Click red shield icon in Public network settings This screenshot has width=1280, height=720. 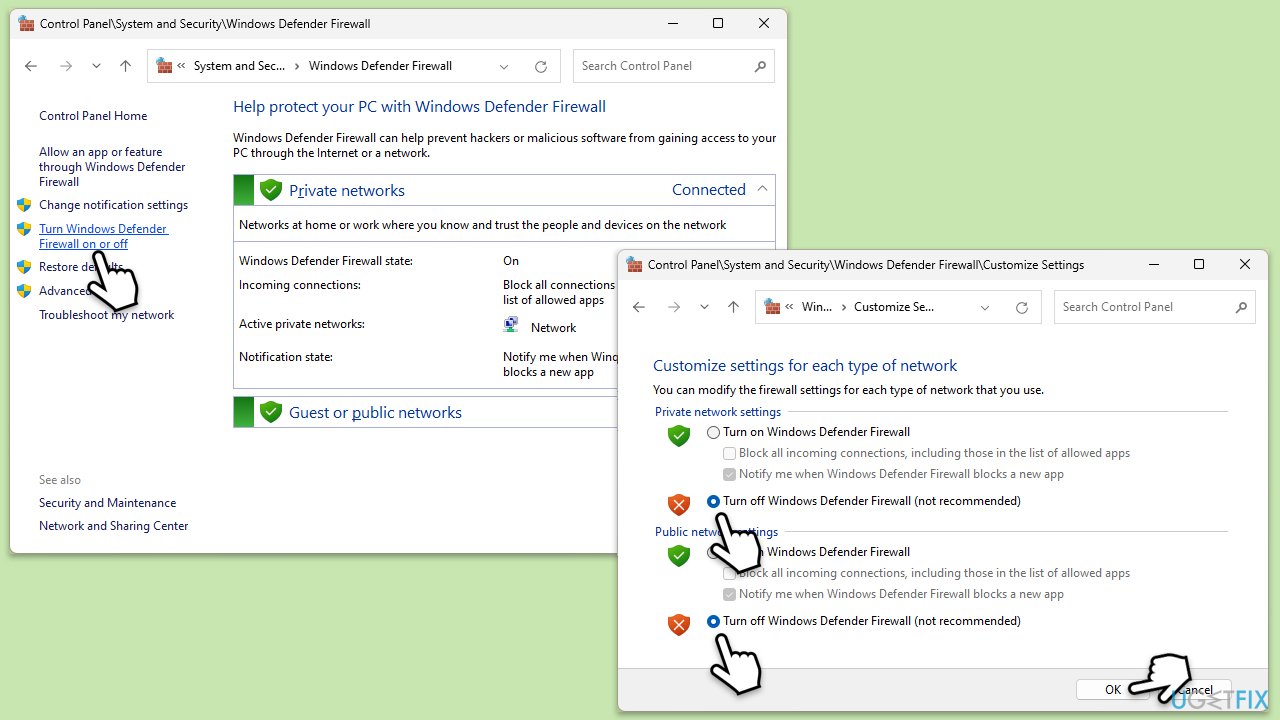pos(679,625)
